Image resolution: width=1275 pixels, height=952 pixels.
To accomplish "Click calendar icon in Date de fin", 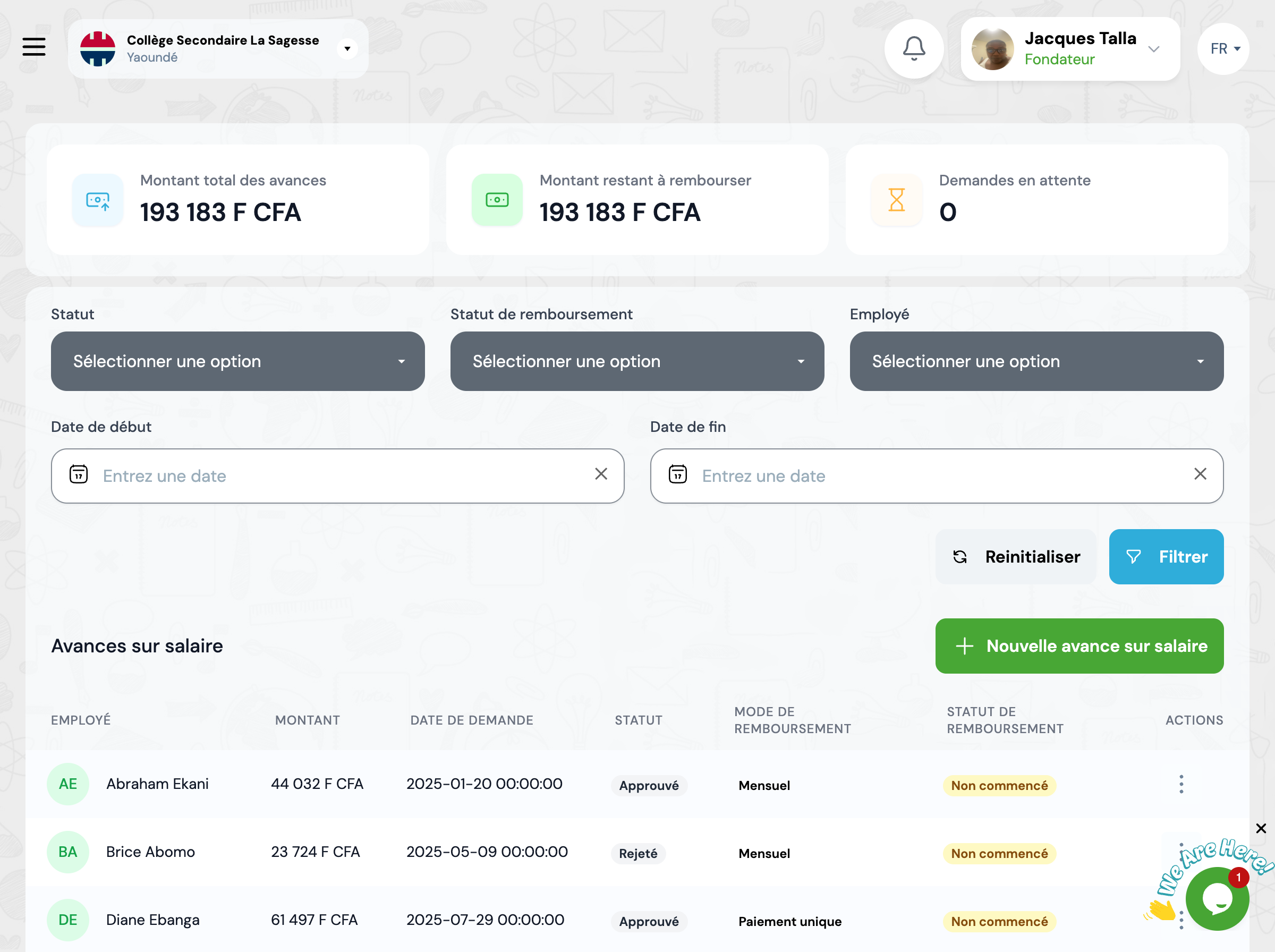I will (678, 475).
